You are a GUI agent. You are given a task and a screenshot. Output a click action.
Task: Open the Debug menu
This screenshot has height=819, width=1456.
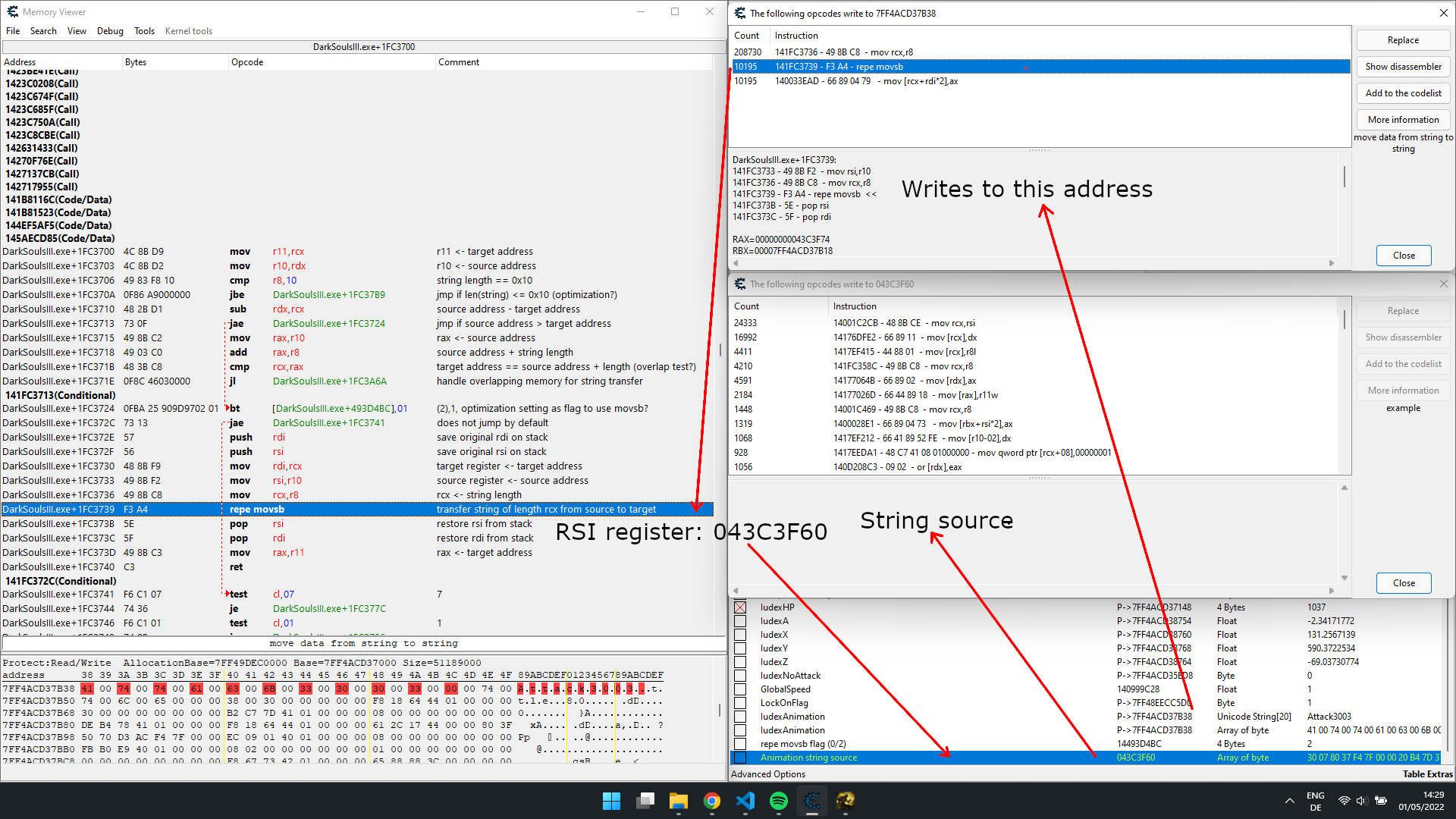[x=110, y=31]
